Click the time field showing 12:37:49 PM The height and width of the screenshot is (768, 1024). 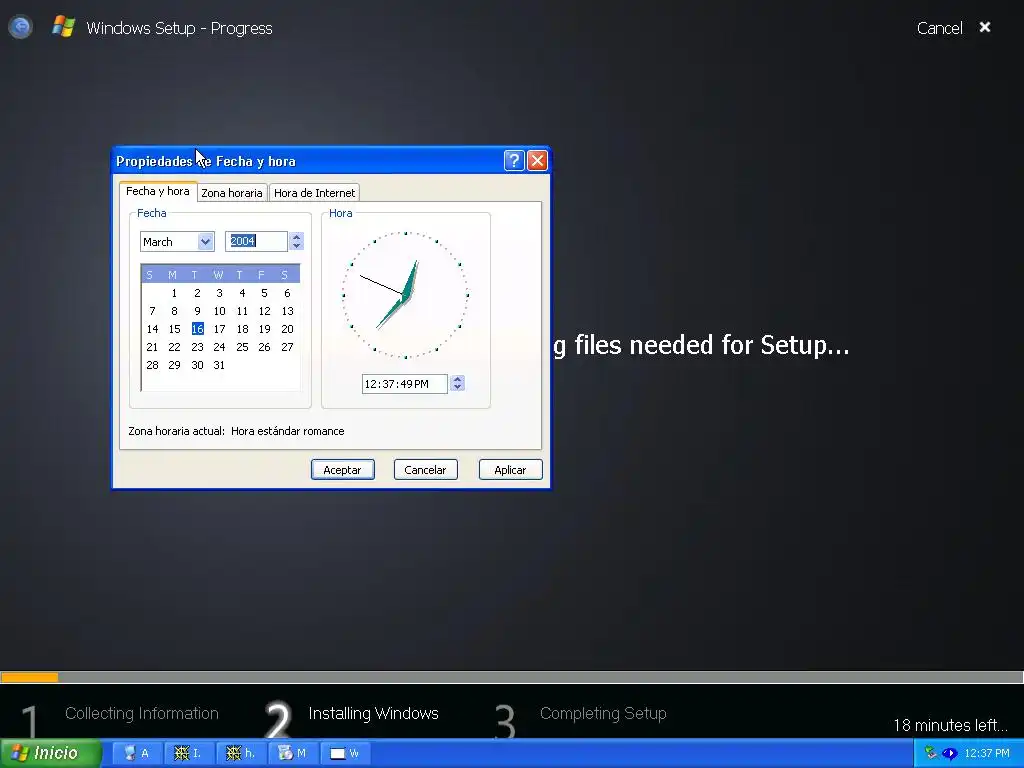tap(404, 384)
